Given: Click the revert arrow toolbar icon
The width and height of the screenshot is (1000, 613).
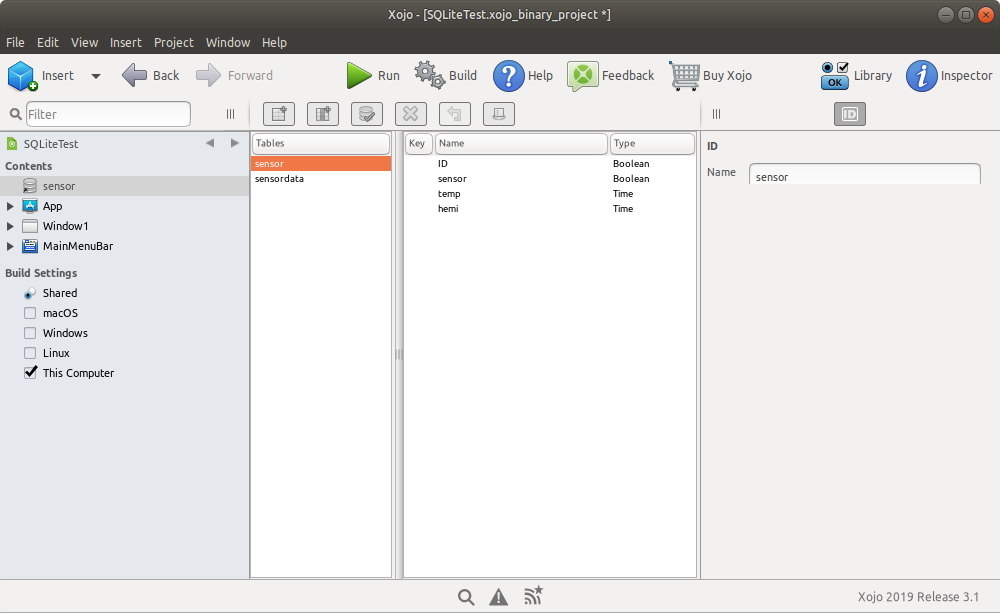Looking at the screenshot, I should click(x=455, y=114).
